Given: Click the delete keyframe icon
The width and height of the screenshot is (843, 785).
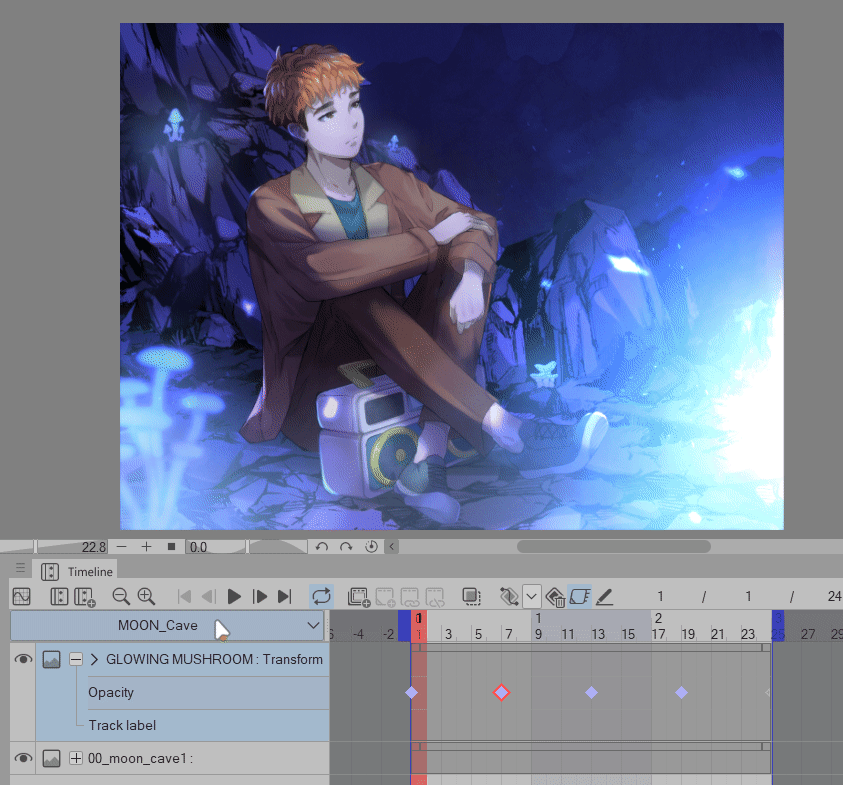Looking at the screenshot, I should (x=556, y=597).
